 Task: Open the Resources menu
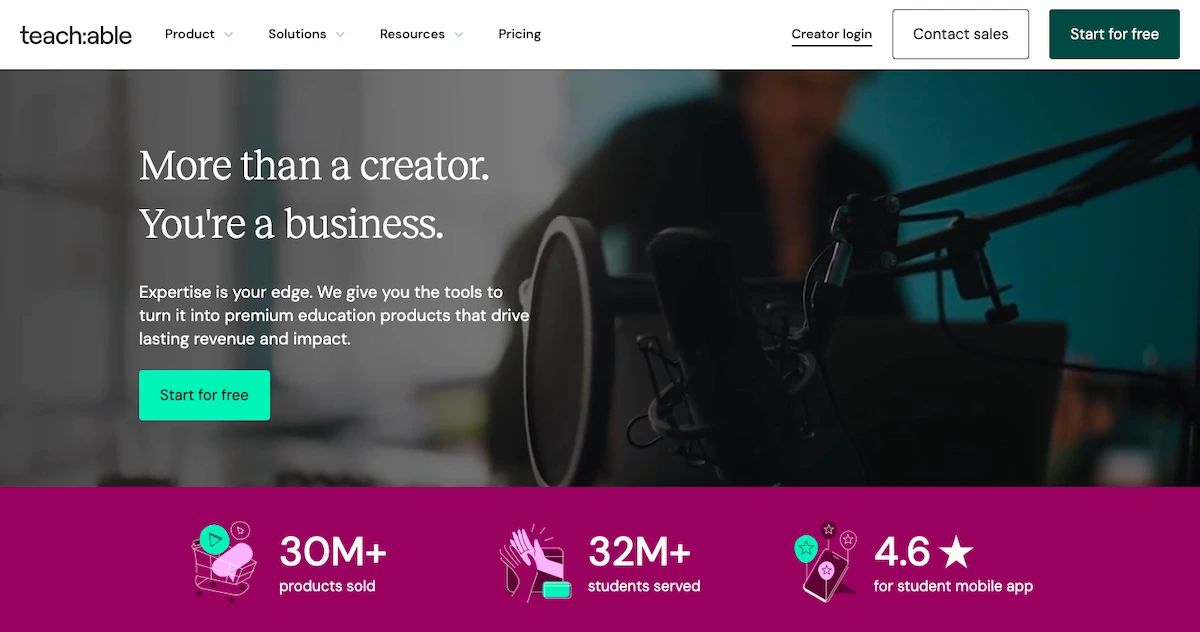[x=412, y=34]
